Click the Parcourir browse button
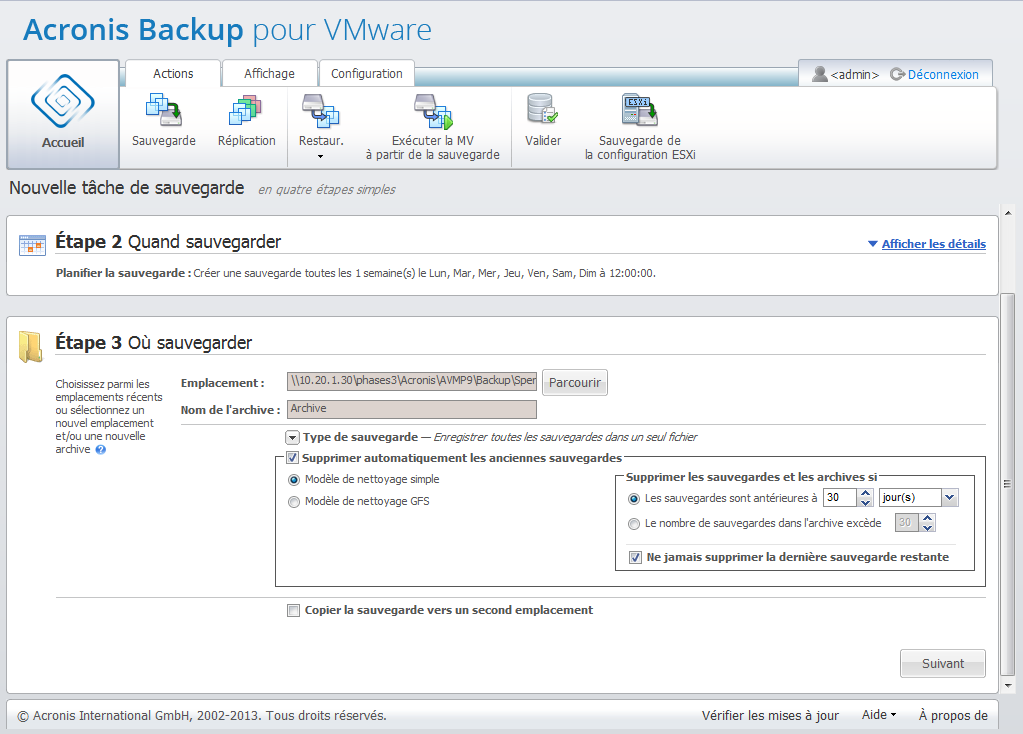Viewport: 1023px width, 734px height. [575, 382]
